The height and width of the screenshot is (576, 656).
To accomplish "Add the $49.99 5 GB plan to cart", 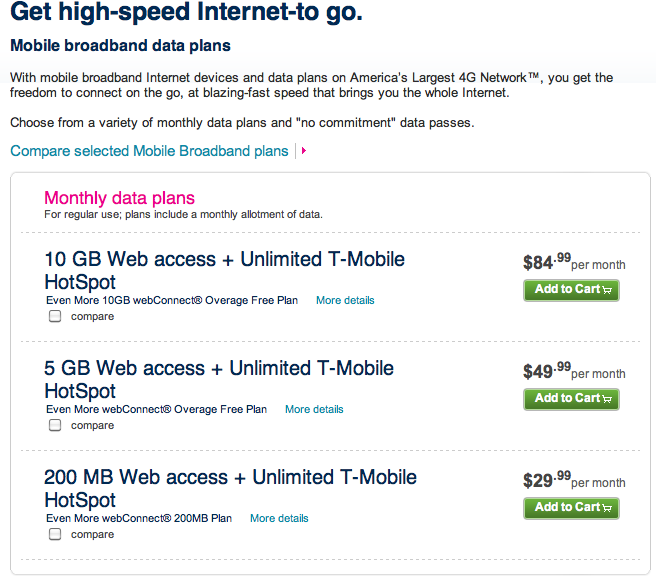I will pos(571,399).
